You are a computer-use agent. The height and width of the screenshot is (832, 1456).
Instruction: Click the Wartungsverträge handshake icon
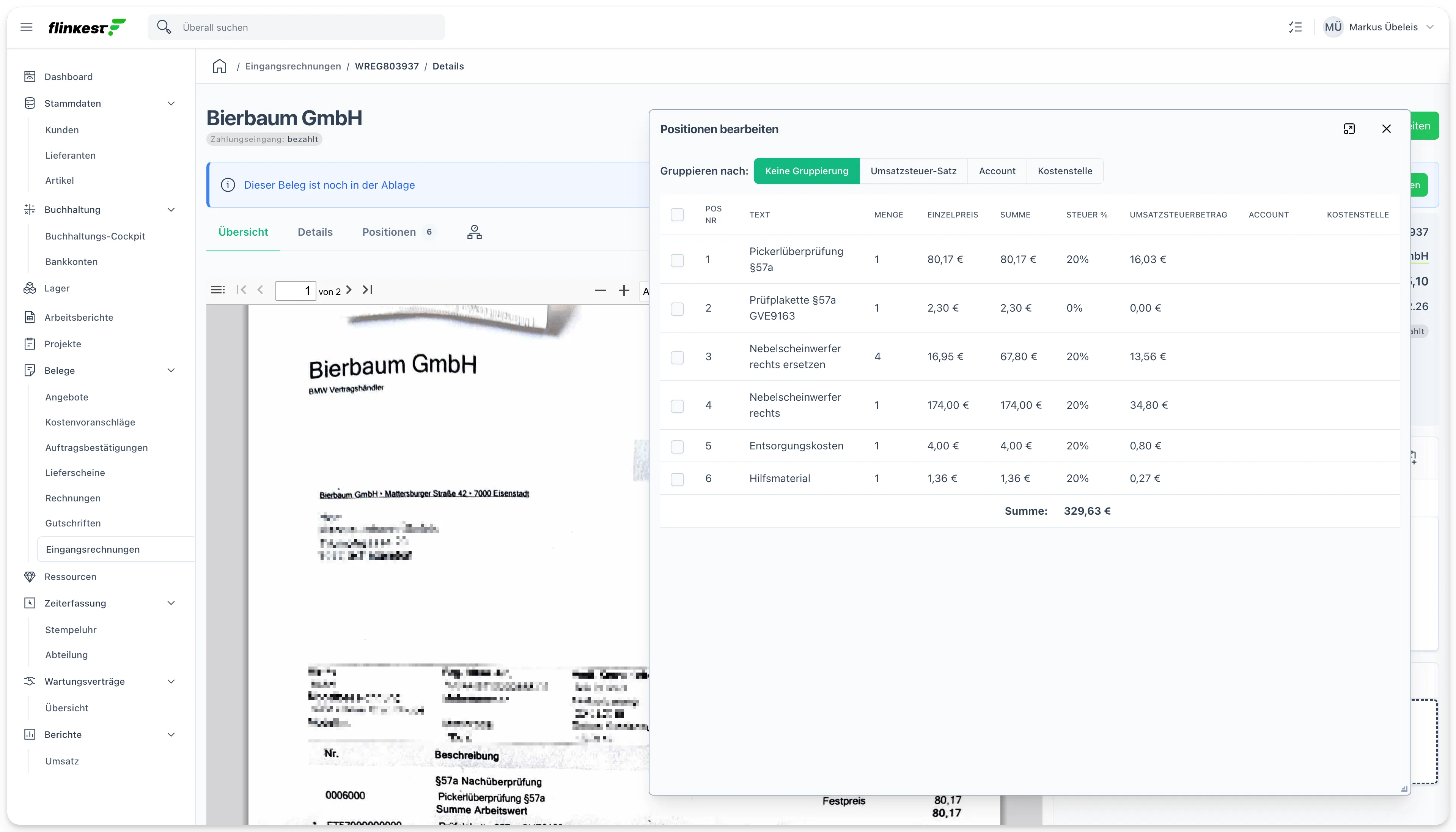click(x=30, y=681)
